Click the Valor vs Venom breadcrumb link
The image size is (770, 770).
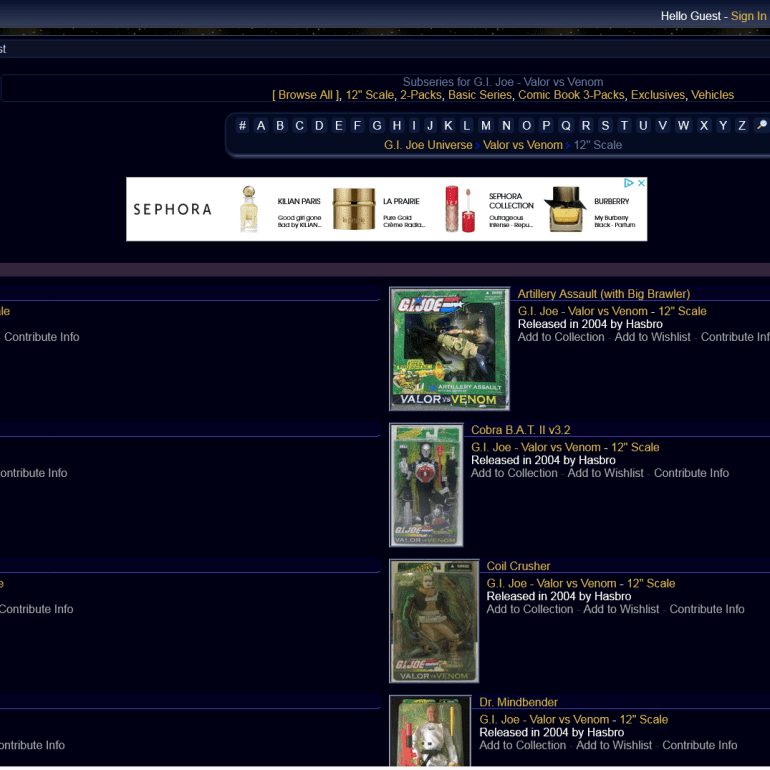[523, 145]
